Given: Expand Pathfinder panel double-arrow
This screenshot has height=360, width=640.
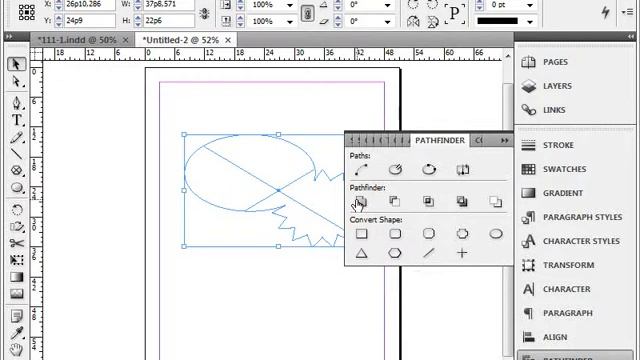Looking at the screenshot, I should (504, 140).
